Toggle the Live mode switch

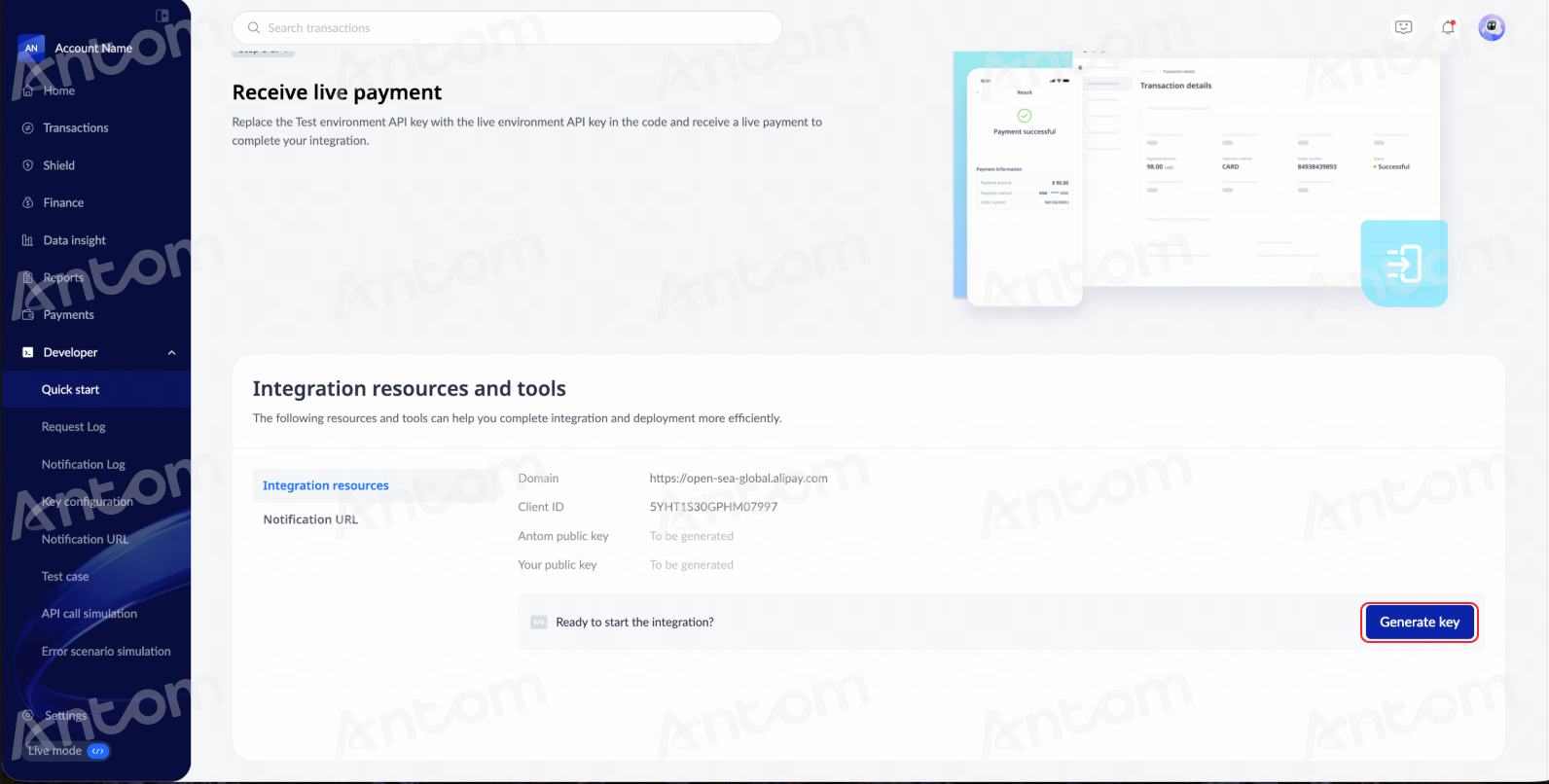pos(98,751)
